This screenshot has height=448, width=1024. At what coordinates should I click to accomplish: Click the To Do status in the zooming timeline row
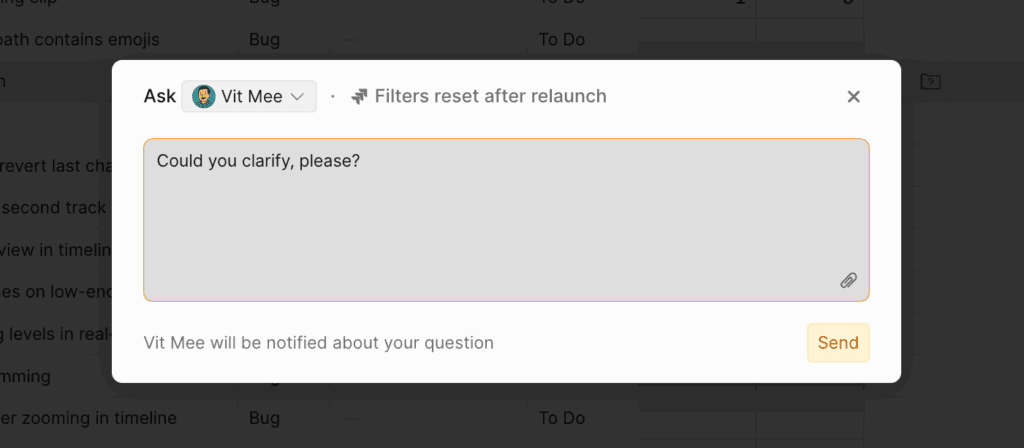pyautogui.click(x=561, y=418)
